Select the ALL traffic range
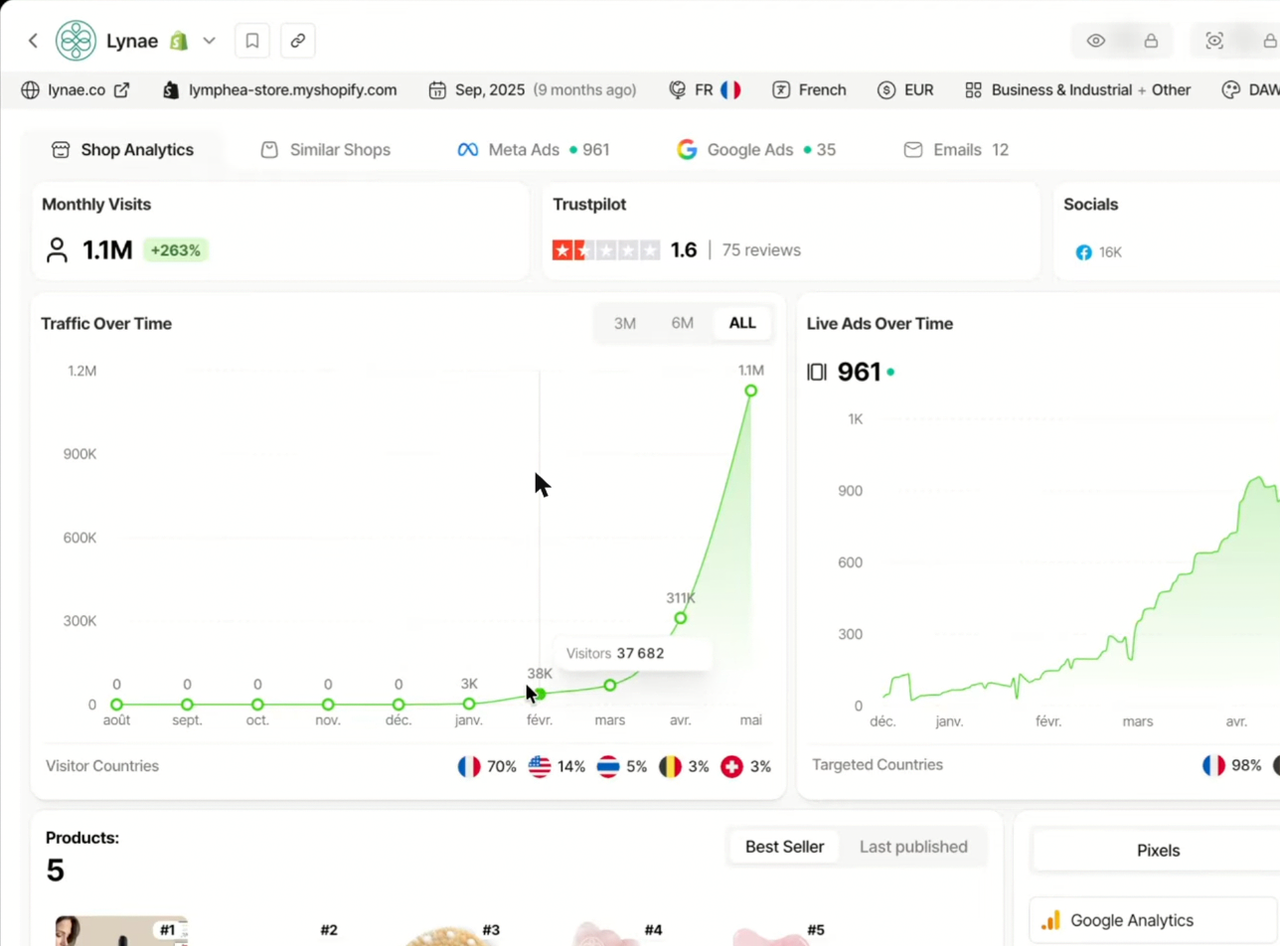The image size is (1280, 946). (x=742, y=323)
